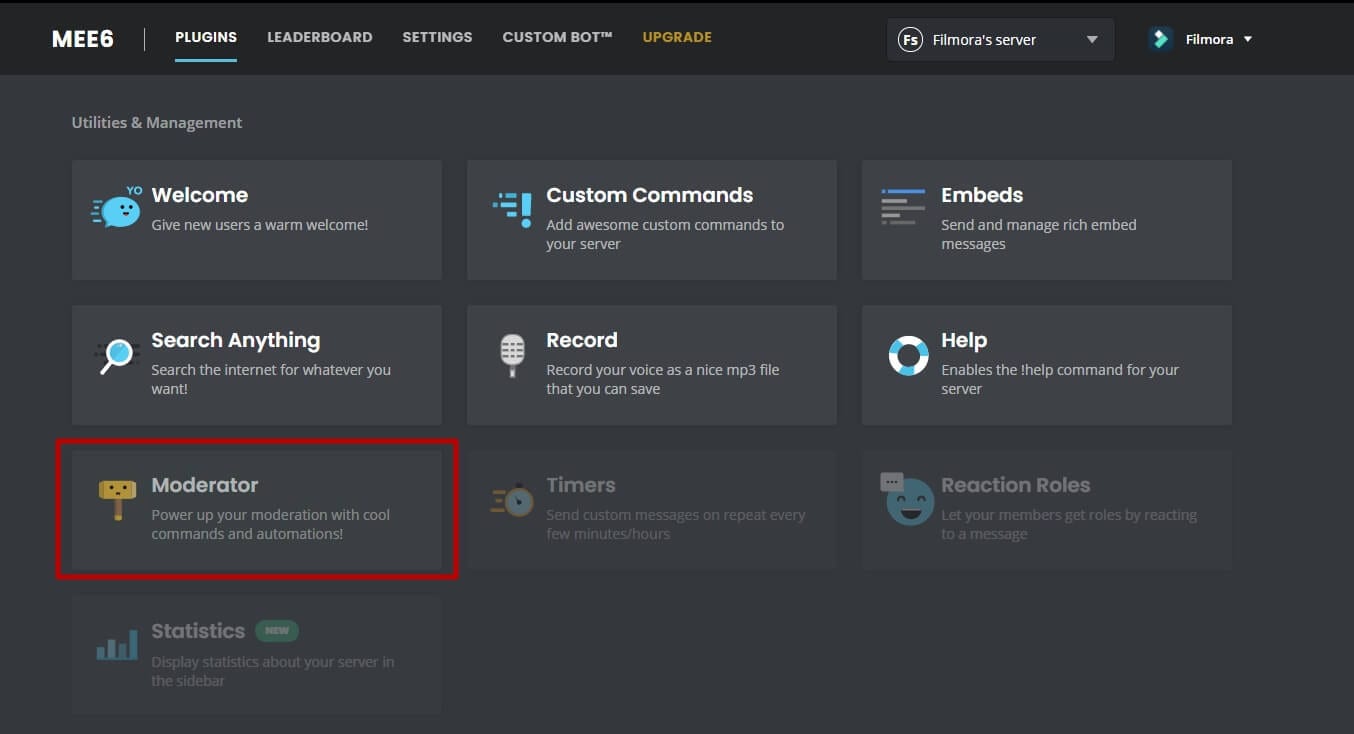Click the Moderator hammer icon
Viewport: 1354px width, 734px height.
tap(117, 499)
